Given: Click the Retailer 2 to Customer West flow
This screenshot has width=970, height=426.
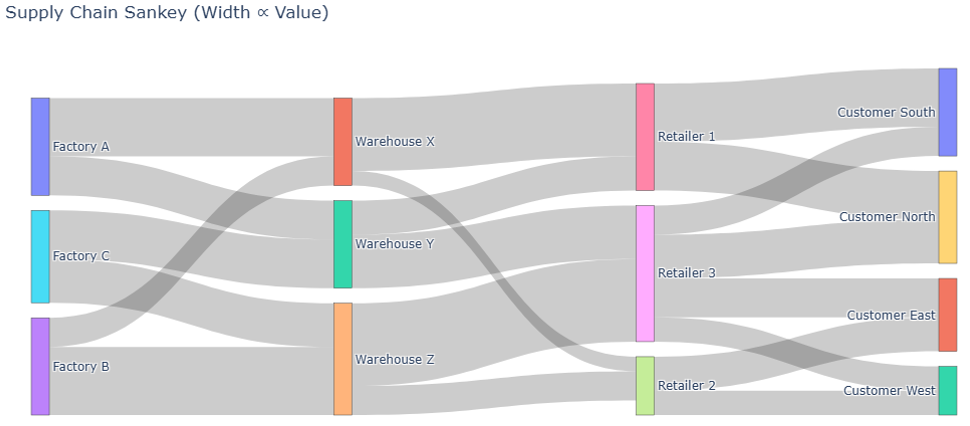Looking at the screenshot, I should coord(800,403).
